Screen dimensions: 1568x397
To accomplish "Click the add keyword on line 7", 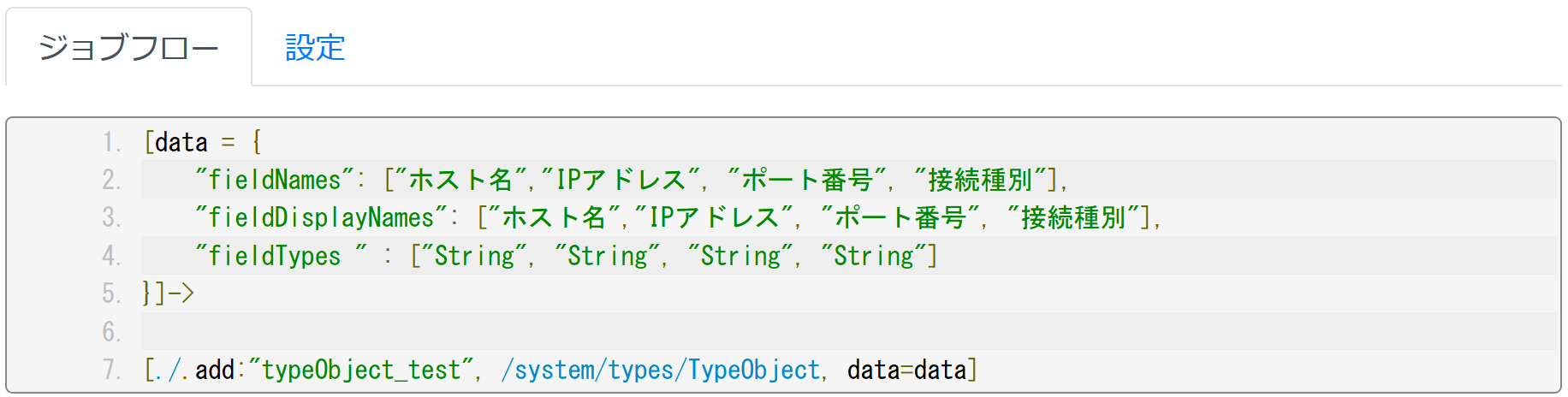I will tap(214, 370).
